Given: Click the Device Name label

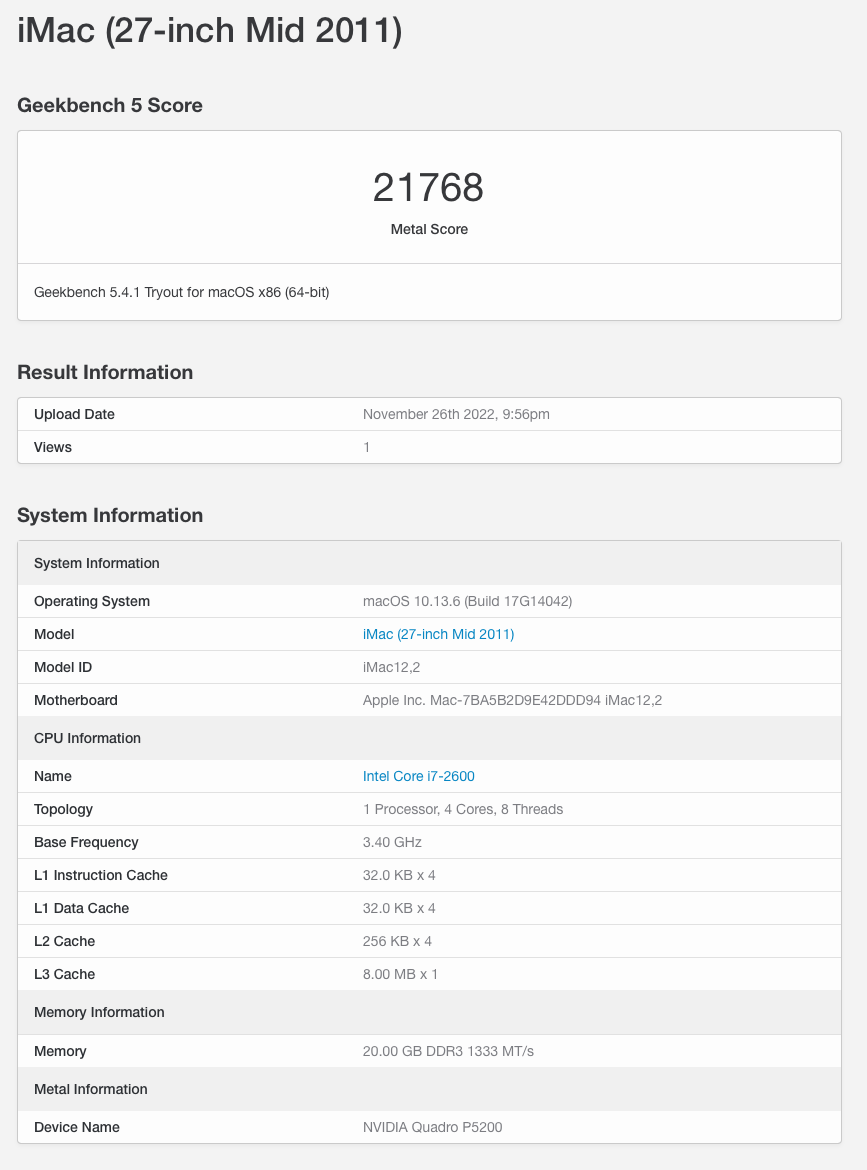Looking at the screenshot, I should pyautogui.click(x=77, y=1127).
